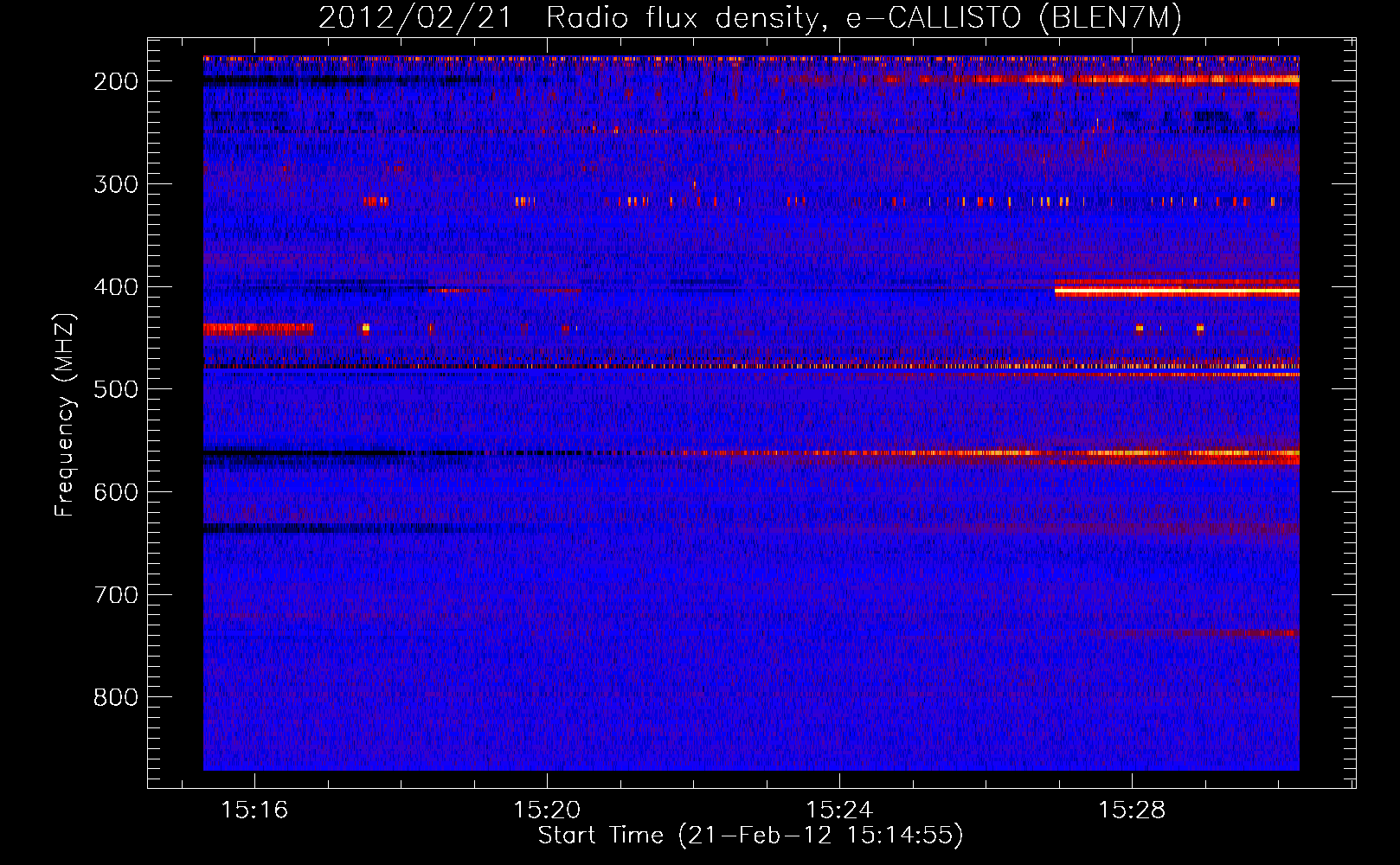This screenshot has height=865, width=1400.
Task: Click the 300 frequency tick label
Action: click(115, 184)
